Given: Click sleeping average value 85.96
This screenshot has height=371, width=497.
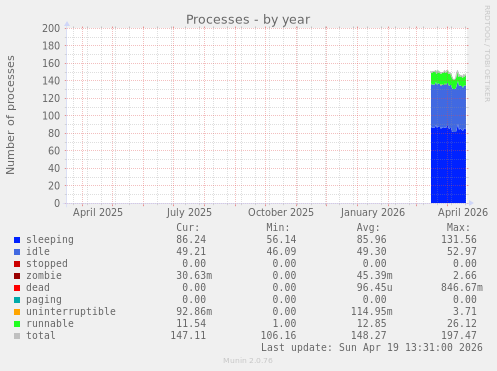Looking at the screenshot, I should (x=371, y=240).
